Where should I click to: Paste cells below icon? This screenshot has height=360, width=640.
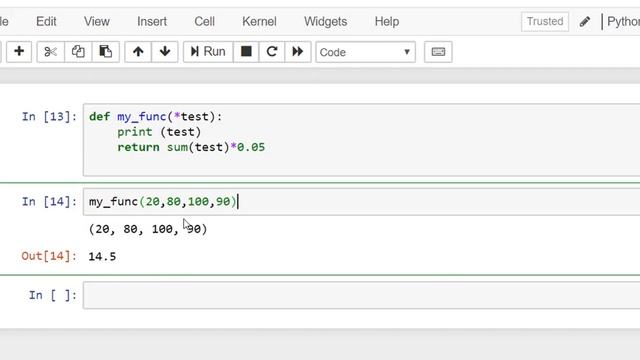(x=105, y=52)
